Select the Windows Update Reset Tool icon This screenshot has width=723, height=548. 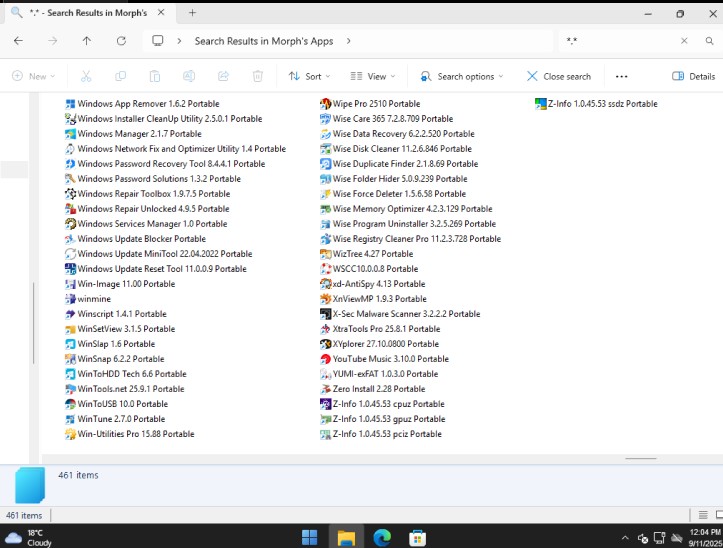pyautogui.click(x=70, y=269)
